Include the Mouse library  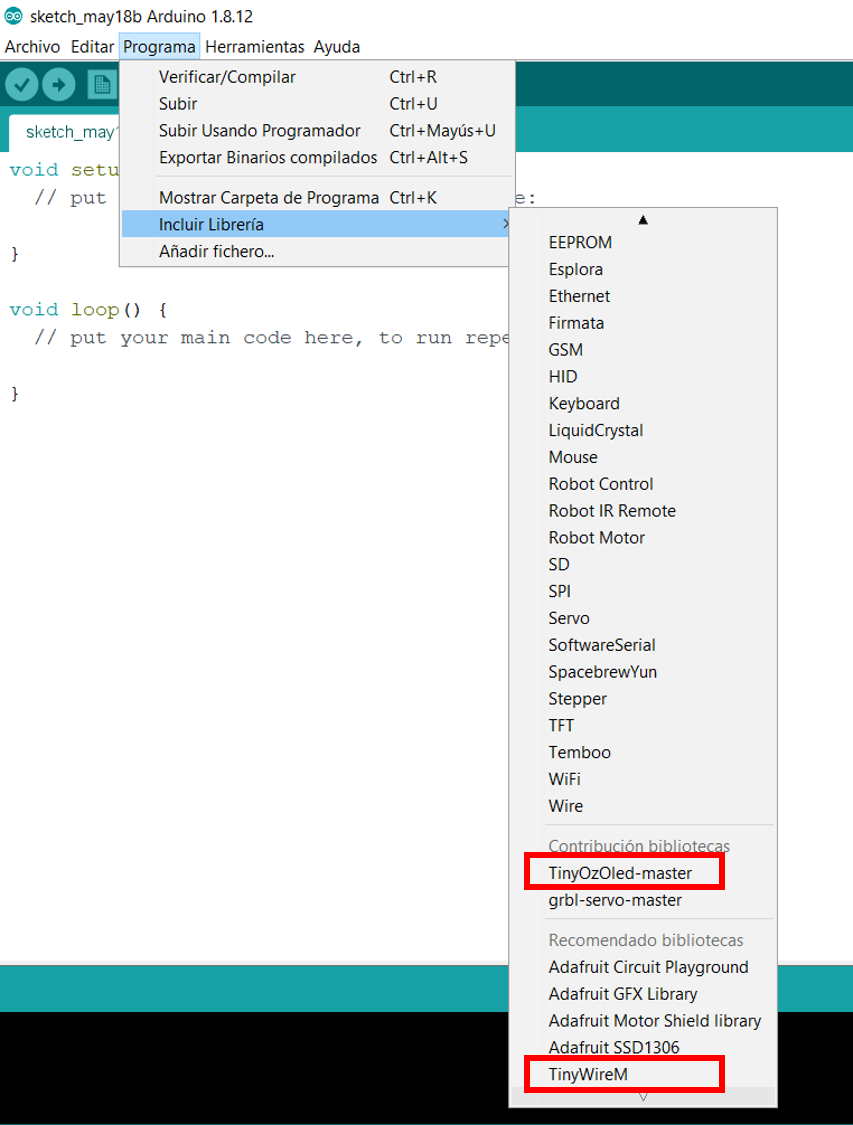pyautogui.click(x=643, y=457)
